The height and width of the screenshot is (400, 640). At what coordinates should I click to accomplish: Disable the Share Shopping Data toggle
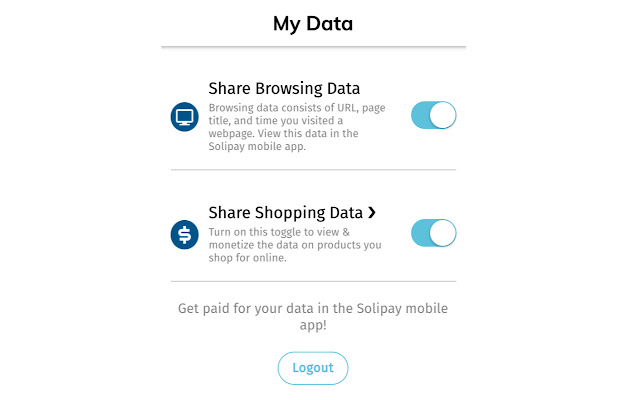[433, 233]
